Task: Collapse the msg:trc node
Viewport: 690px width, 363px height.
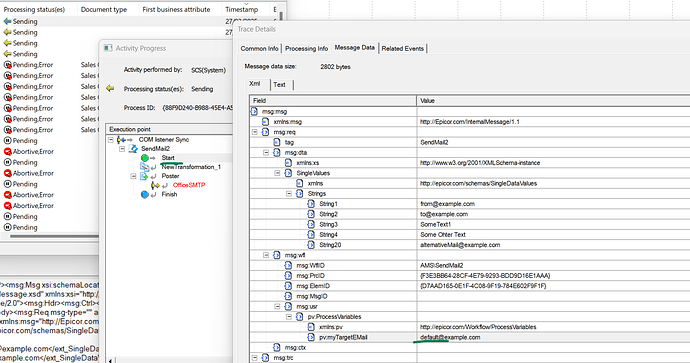Action: (254, 358)
